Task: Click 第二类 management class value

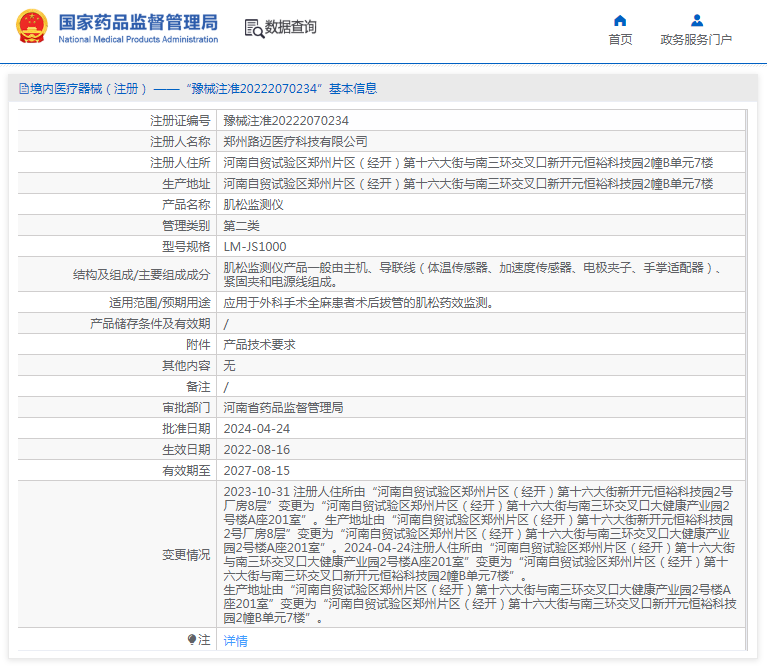Action: pos(241,226)
